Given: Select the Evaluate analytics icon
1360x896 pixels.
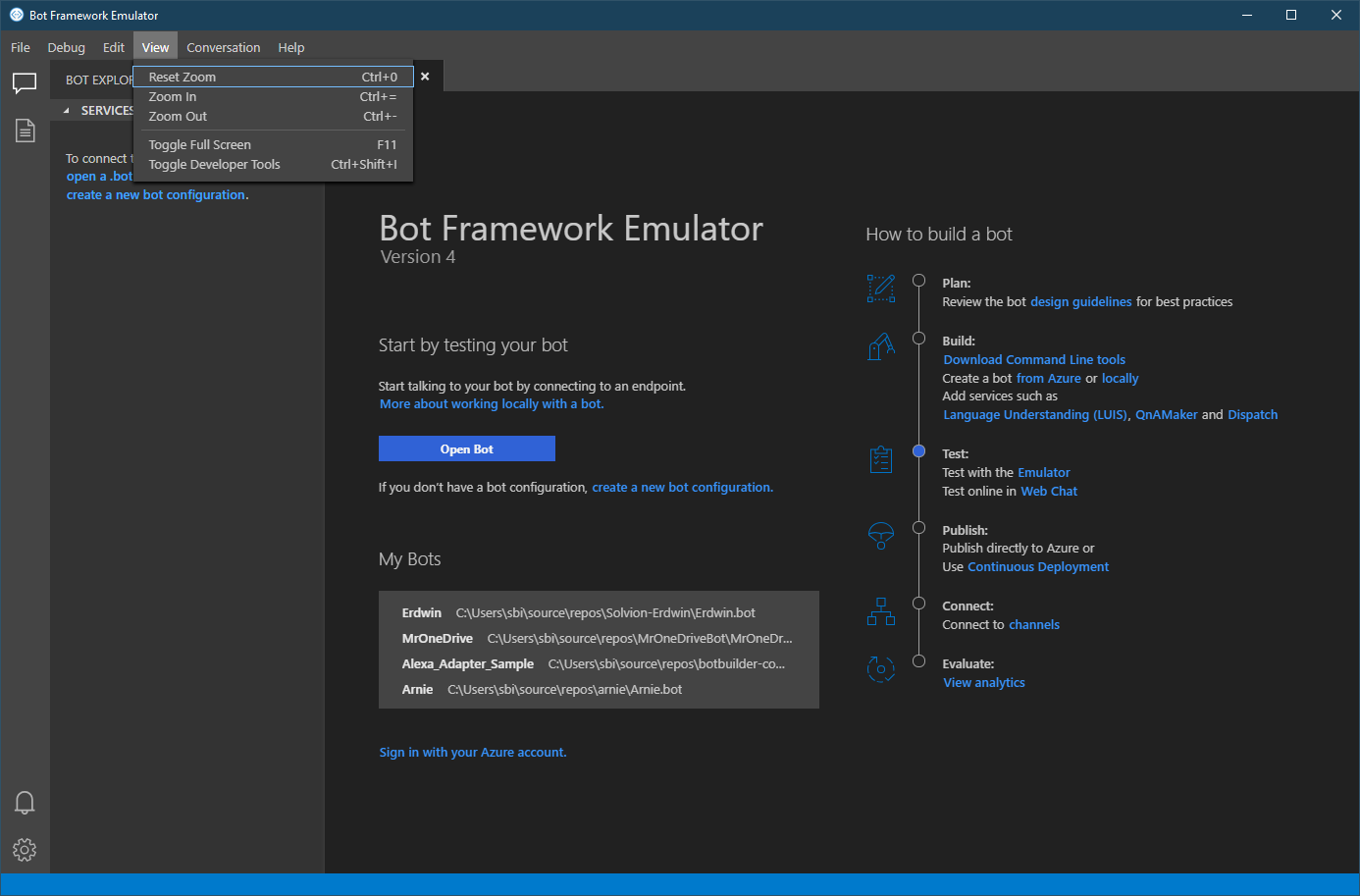Looking at the screenshot, I should click(880, 668).
